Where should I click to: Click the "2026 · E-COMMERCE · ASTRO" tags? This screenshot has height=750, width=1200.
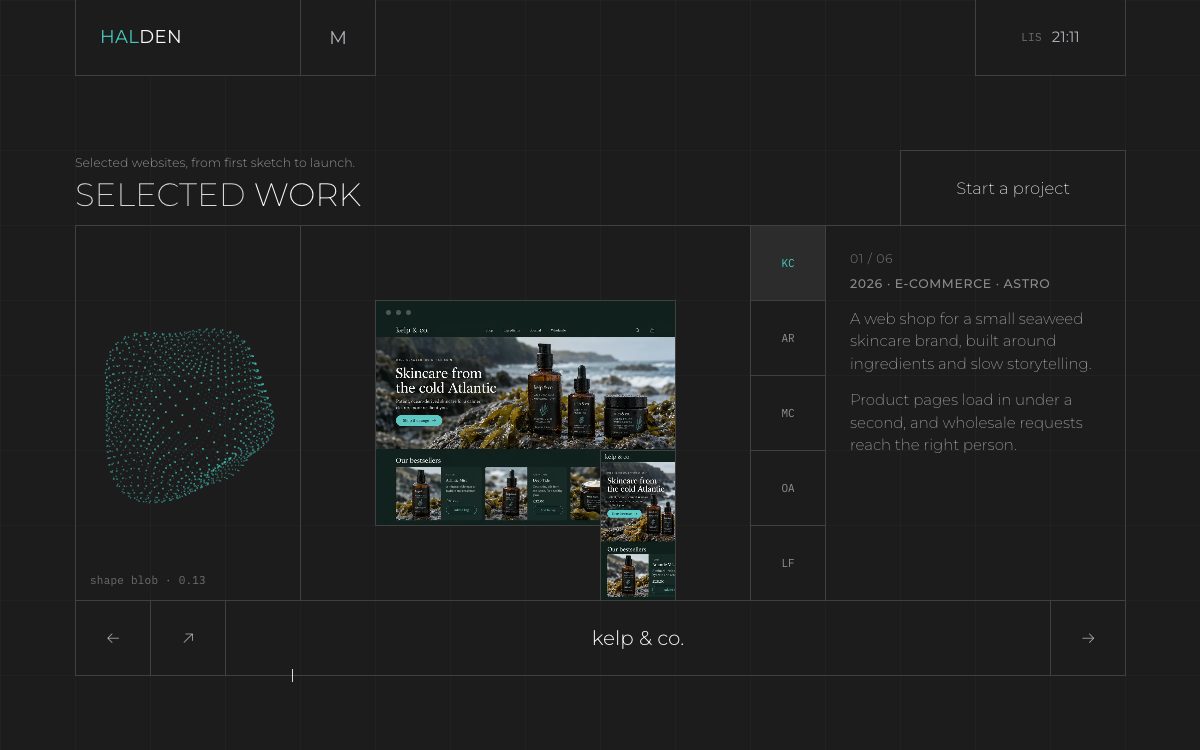[x=950, y=284]
